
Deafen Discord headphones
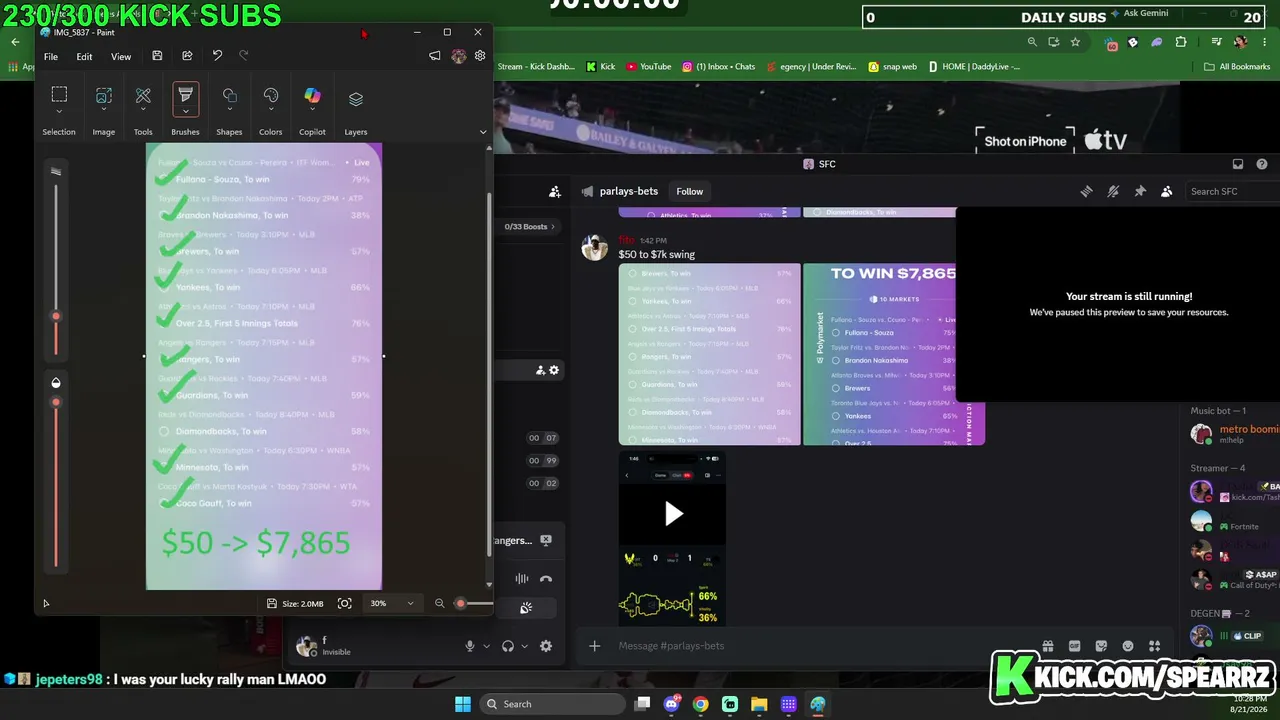[508, 646]
